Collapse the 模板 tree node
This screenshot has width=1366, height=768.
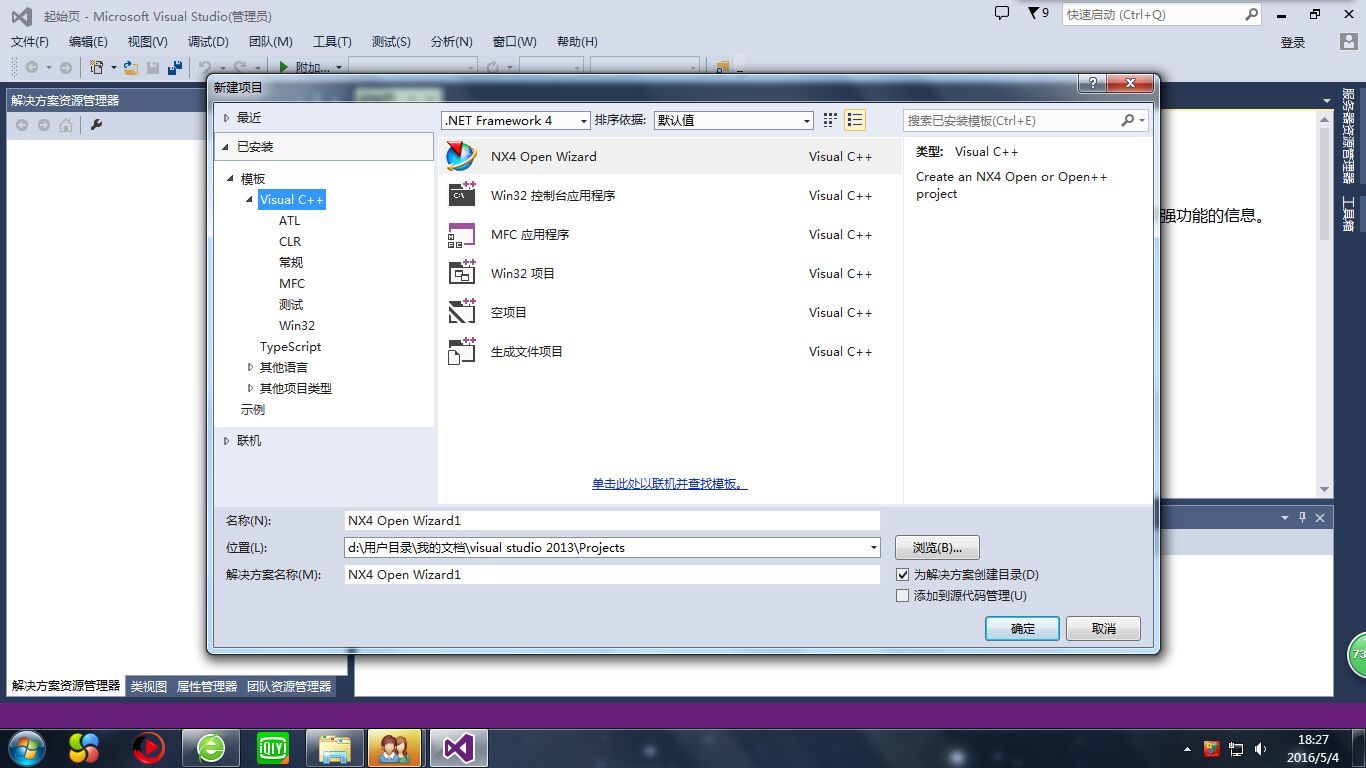(x=231, y=178)
